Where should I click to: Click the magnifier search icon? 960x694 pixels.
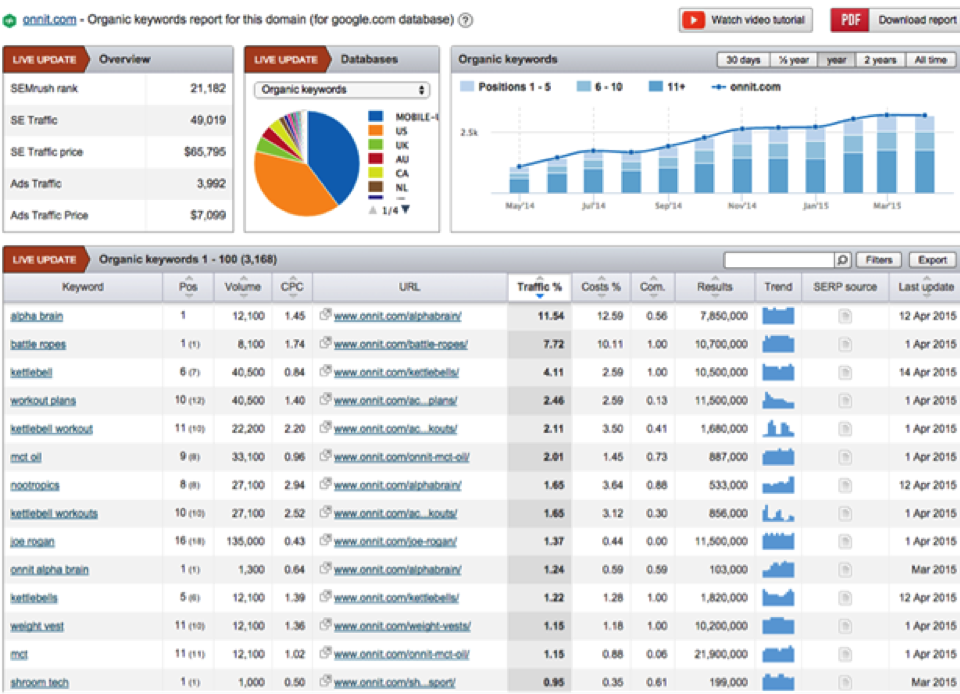click(842, 260)
